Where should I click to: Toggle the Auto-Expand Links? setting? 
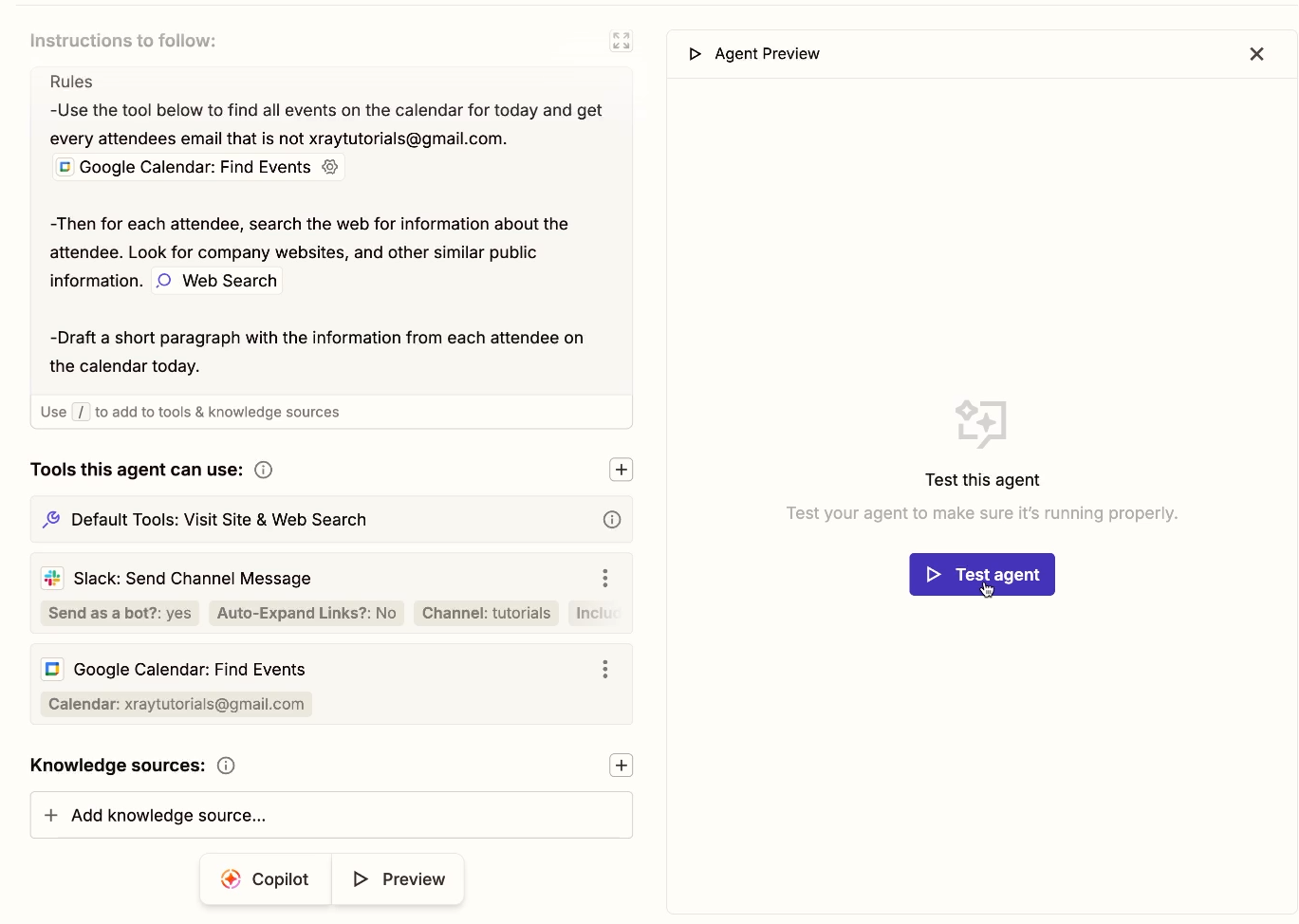pos(306,613)
